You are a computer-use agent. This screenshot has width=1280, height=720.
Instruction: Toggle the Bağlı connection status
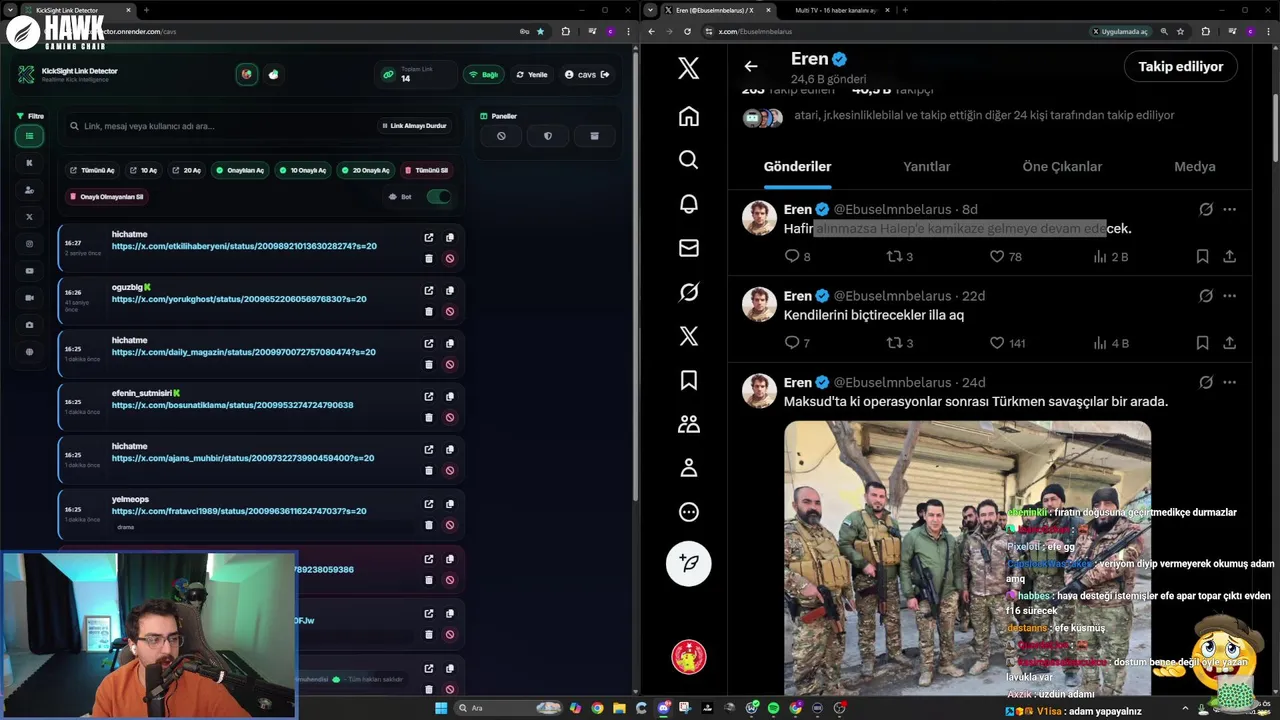coord(484,75)
